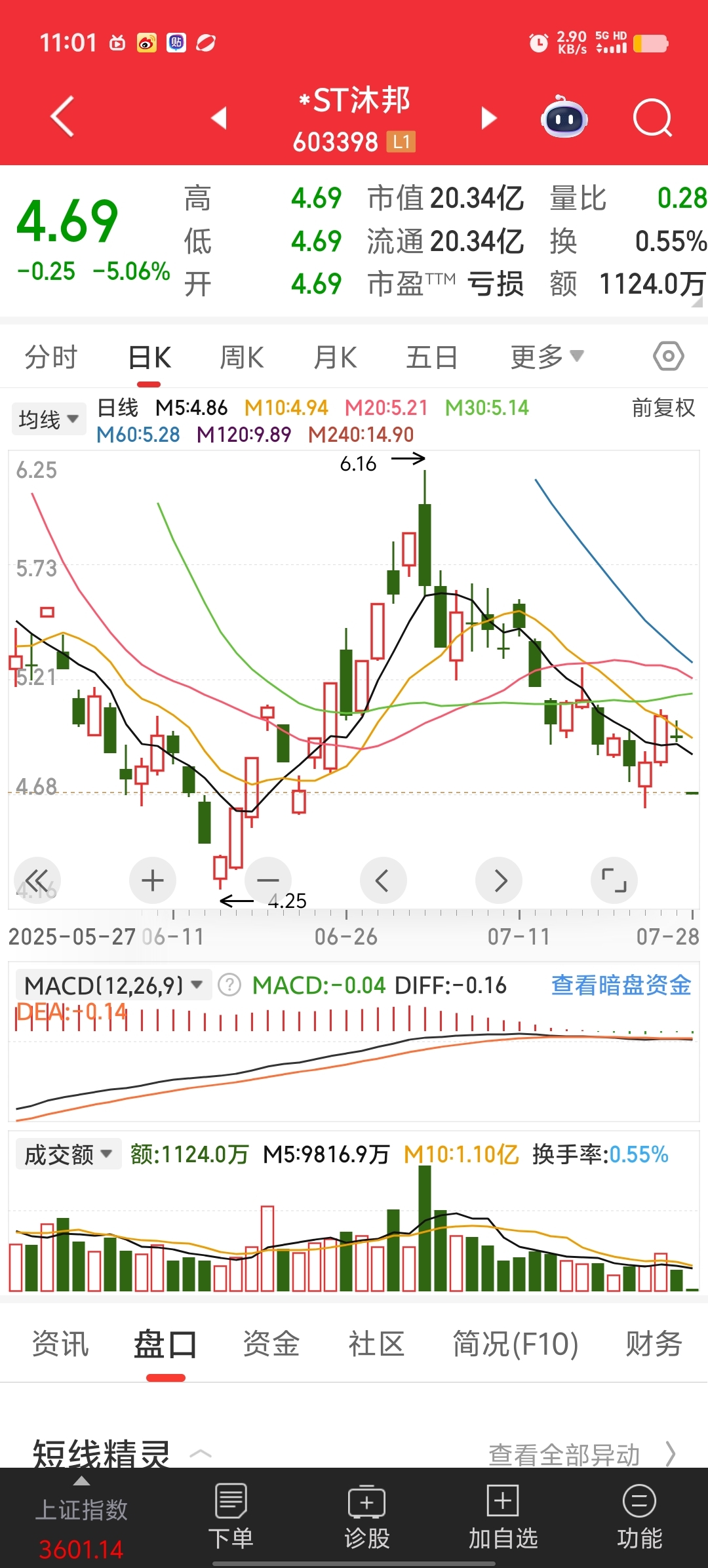Tap the *ST沐邦 stock title
Viewport: 708px width, 1568px height.
point(354,100)
